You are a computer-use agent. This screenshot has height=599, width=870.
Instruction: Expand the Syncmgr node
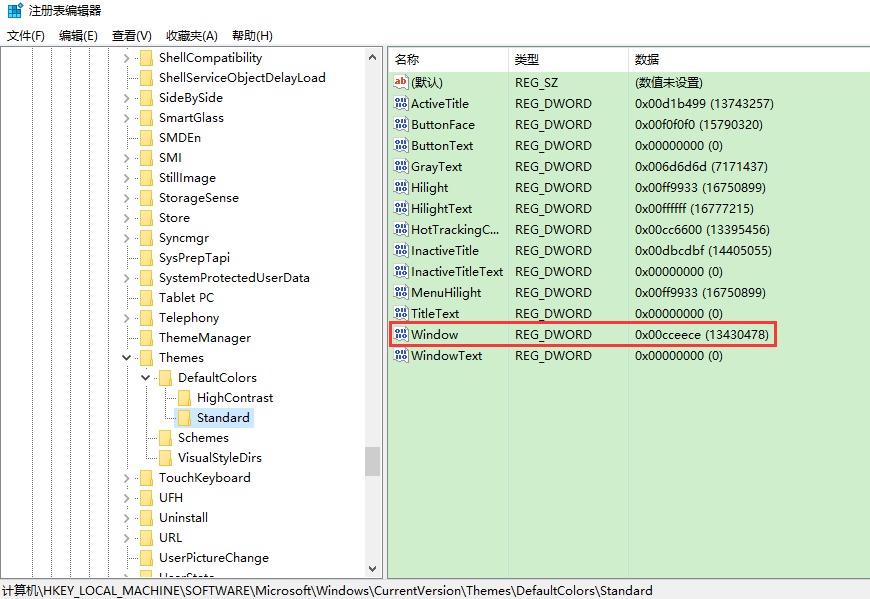point(127,238)
